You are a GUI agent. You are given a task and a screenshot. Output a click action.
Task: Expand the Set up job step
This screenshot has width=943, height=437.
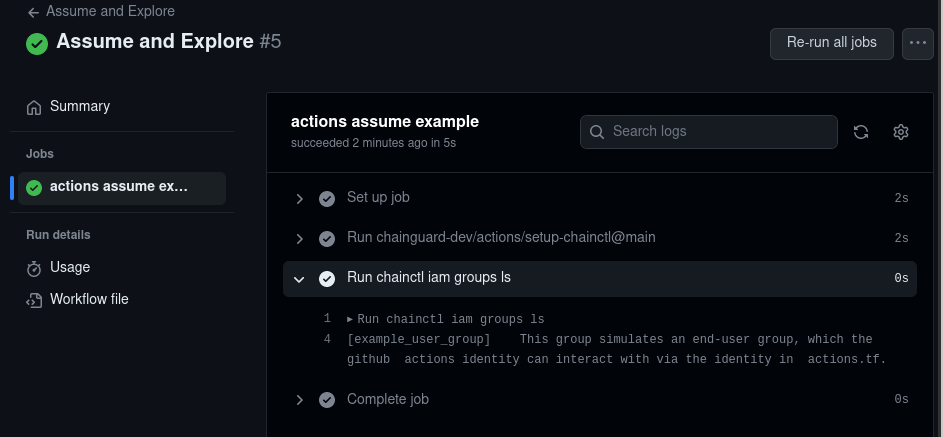[x=299, y=198]
